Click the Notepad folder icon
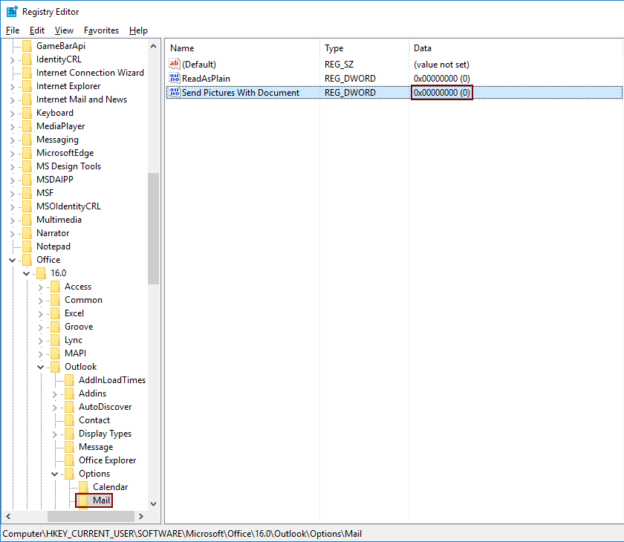 tap(27, 247)
